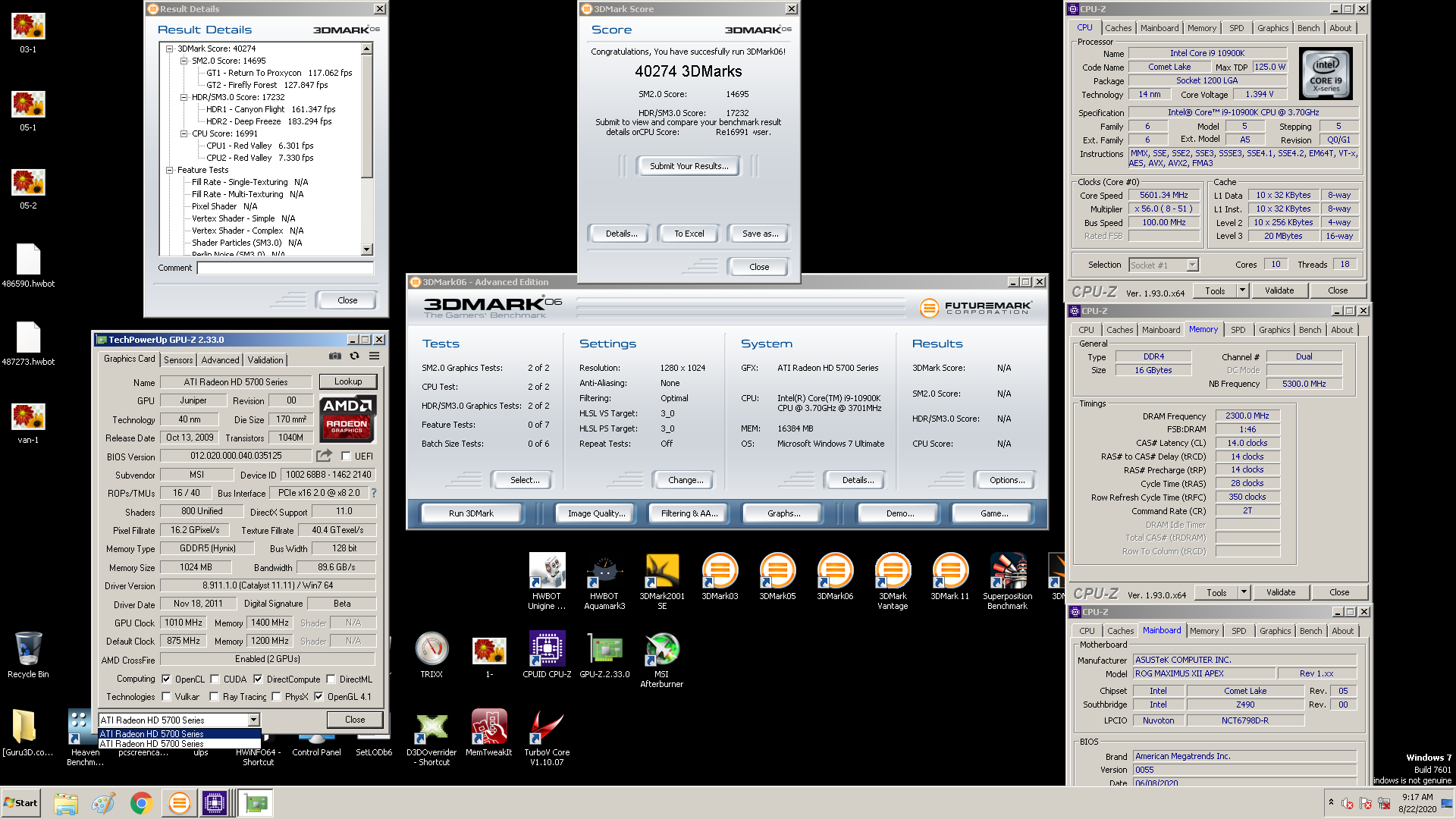Select the Recycle Bin desktop icon
Image resolution: width=1456 pixels, height=819 pixels.
pyautogui.click(x=28, y=655)
